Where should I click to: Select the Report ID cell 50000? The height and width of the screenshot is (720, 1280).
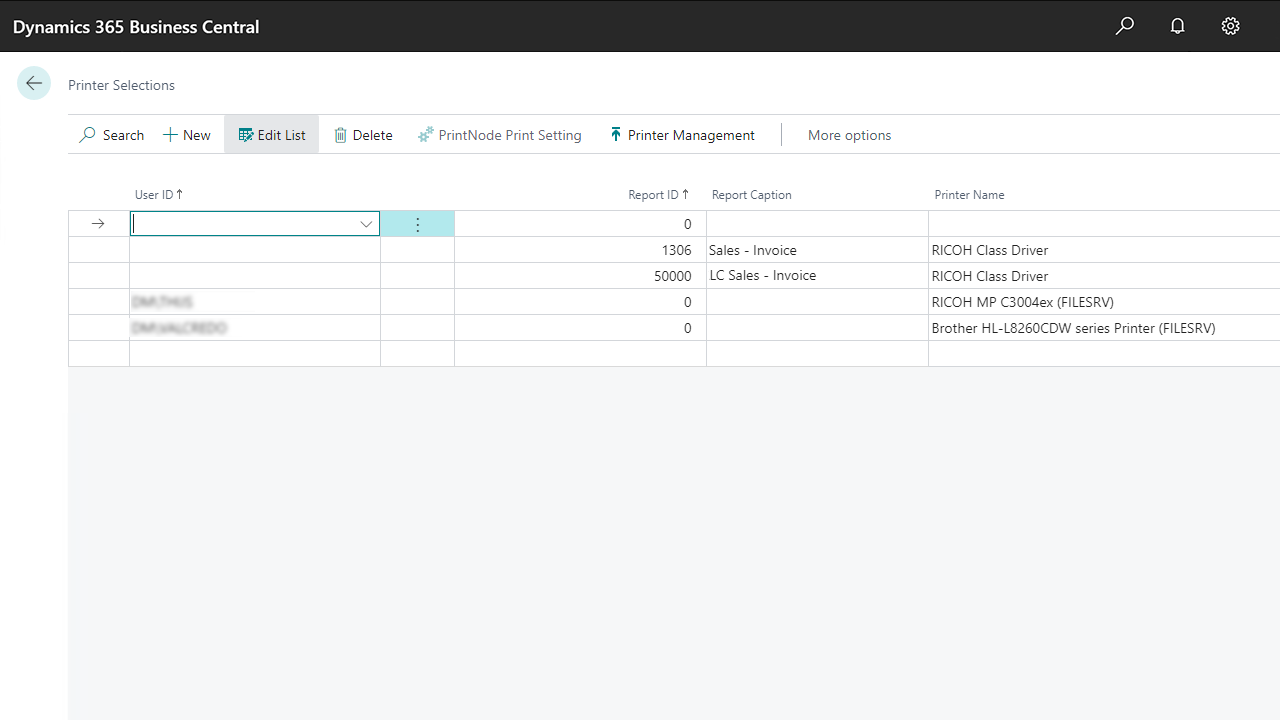tap(580, 276)
